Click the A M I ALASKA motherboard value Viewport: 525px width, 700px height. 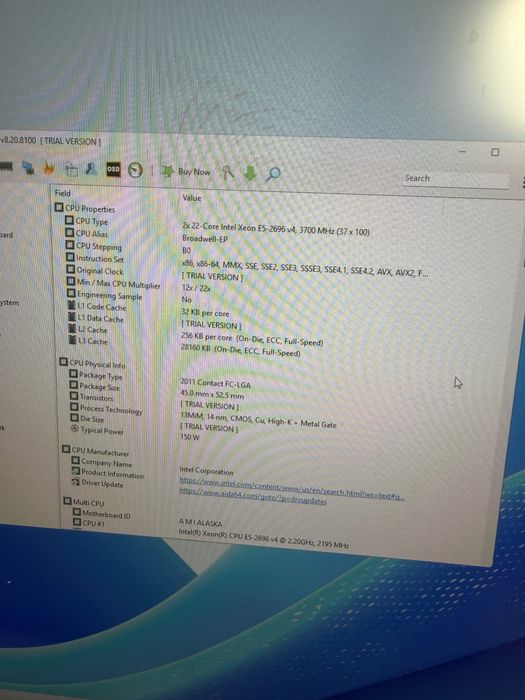coord(200,522)
